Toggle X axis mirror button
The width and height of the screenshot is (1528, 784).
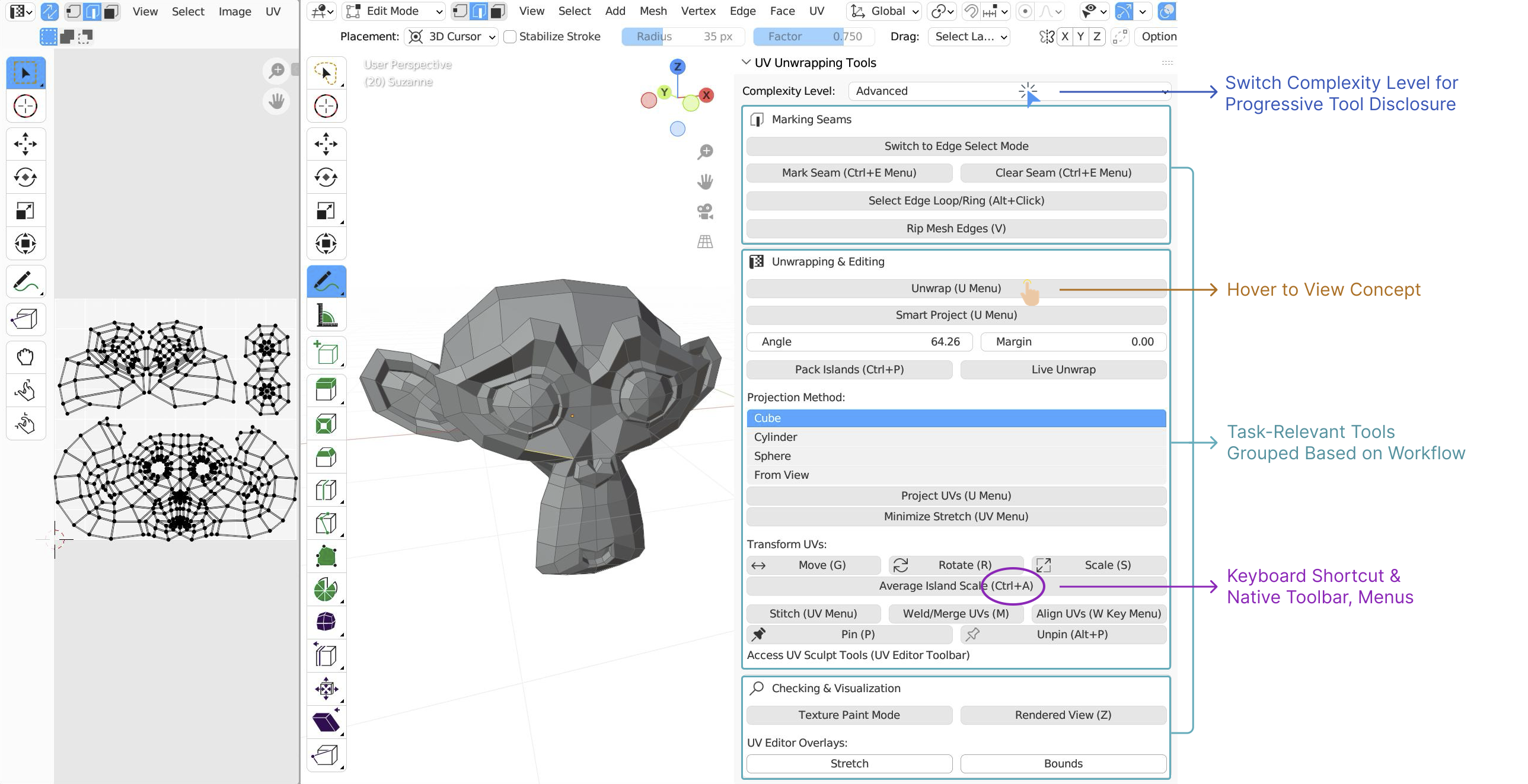pos(1065,37)
